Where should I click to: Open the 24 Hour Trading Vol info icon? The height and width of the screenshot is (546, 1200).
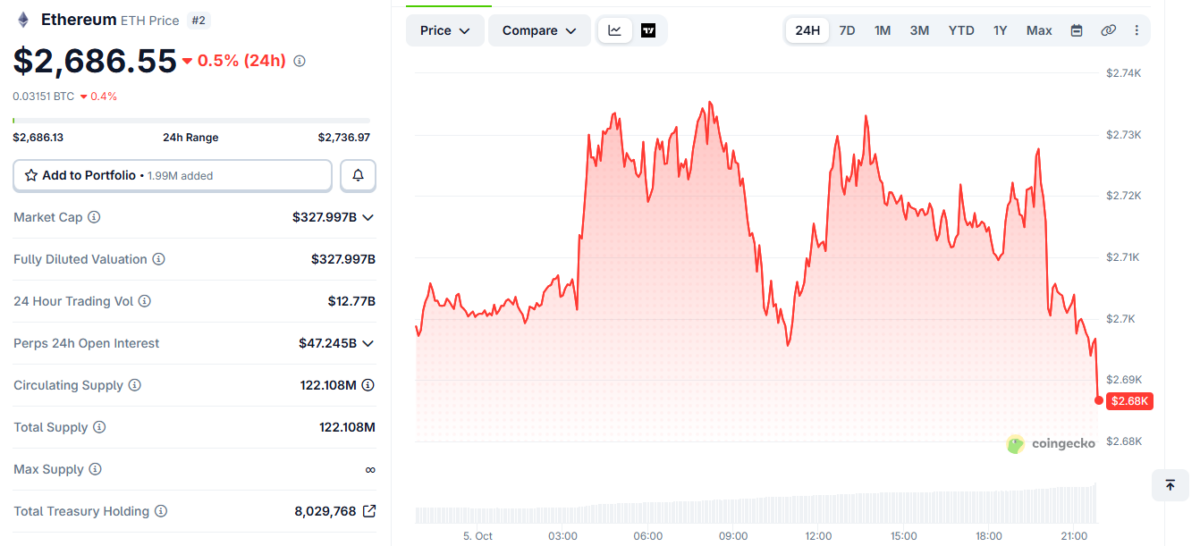point(144,301)
